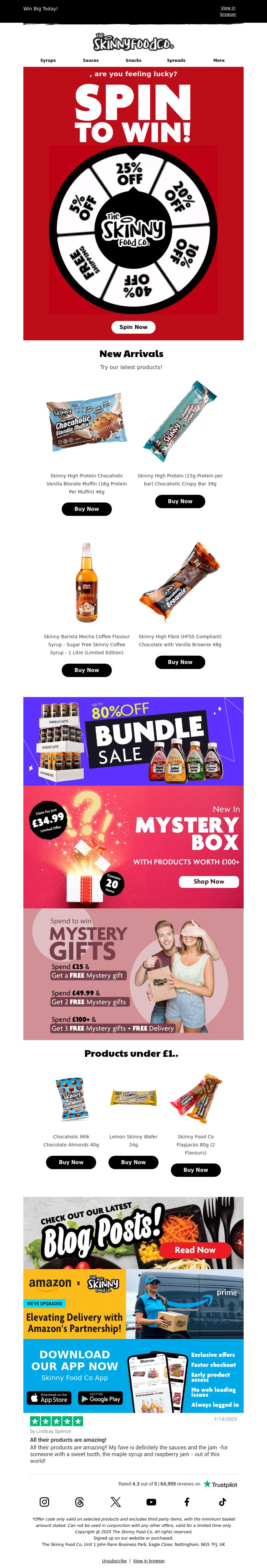Click the Skinny Food Co header logo
The height and width of the screenshot is (1568, 267).
tap(133, 42)
